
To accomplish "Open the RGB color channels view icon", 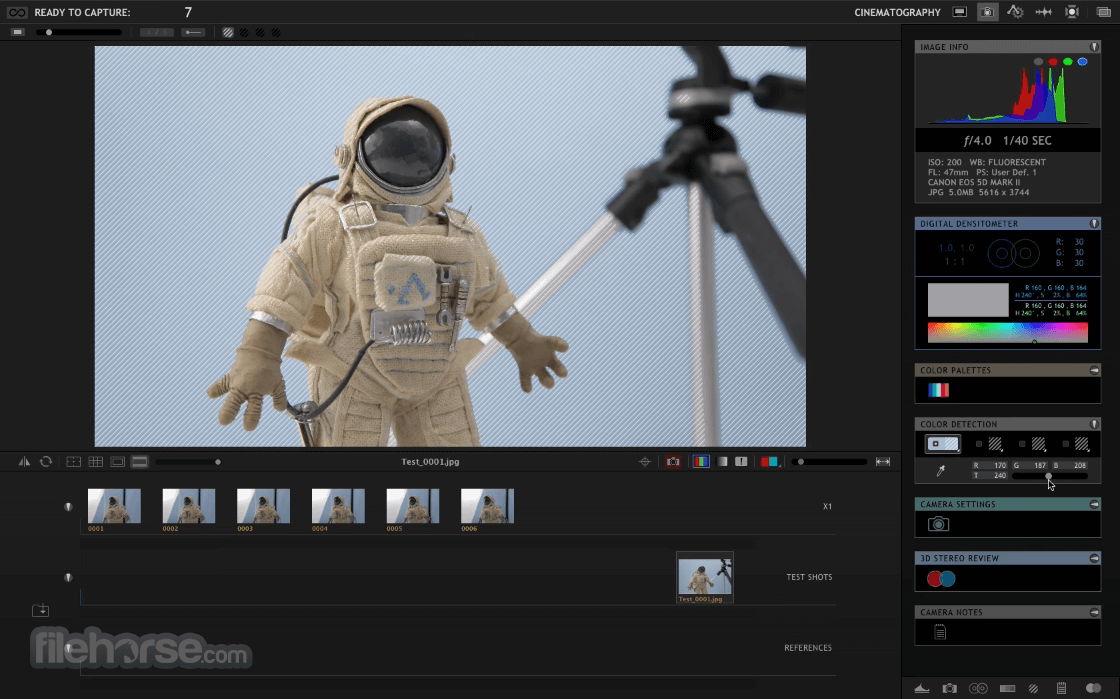I will click(702, 461).
